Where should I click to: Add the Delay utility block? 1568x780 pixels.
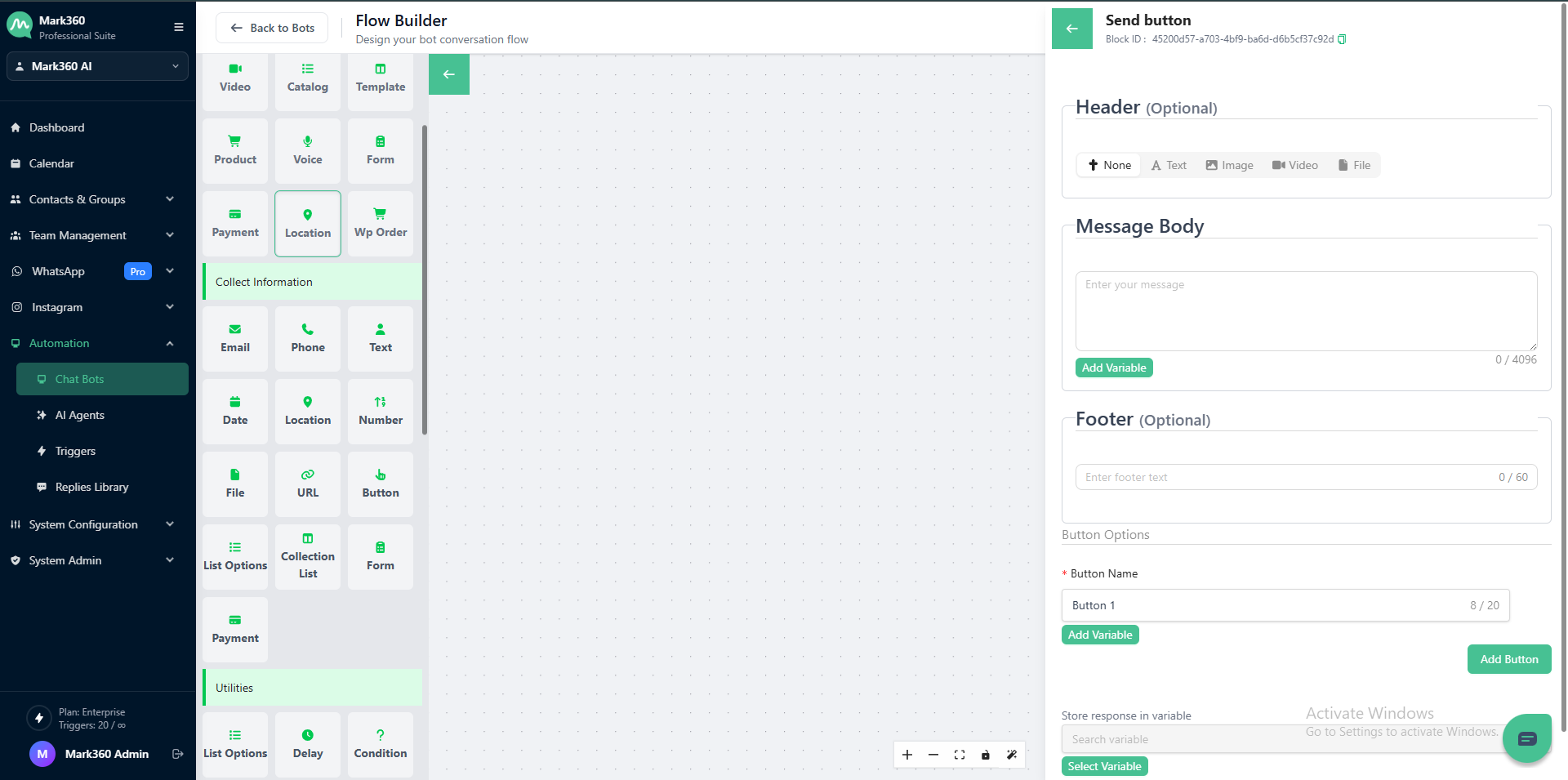click(x=308, y=744)
